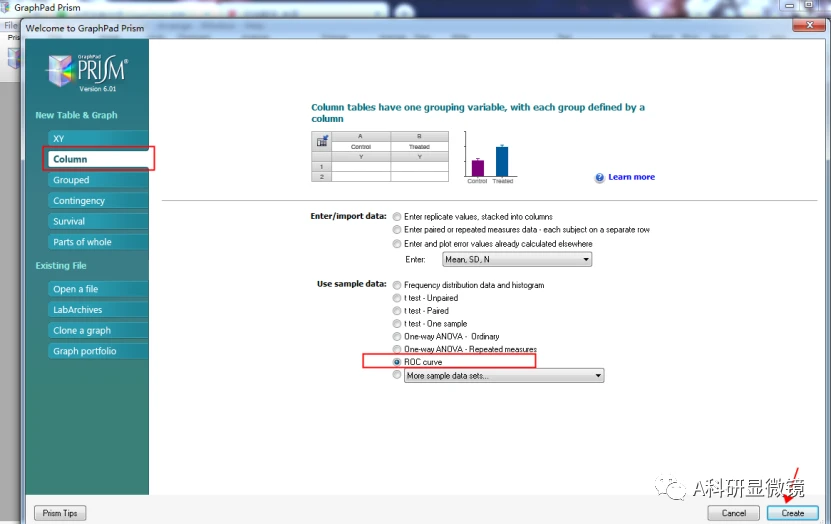Select Enter replicate values stacked into columns
The width and height of the screenshot is (831, 524).
coord(396,217)
